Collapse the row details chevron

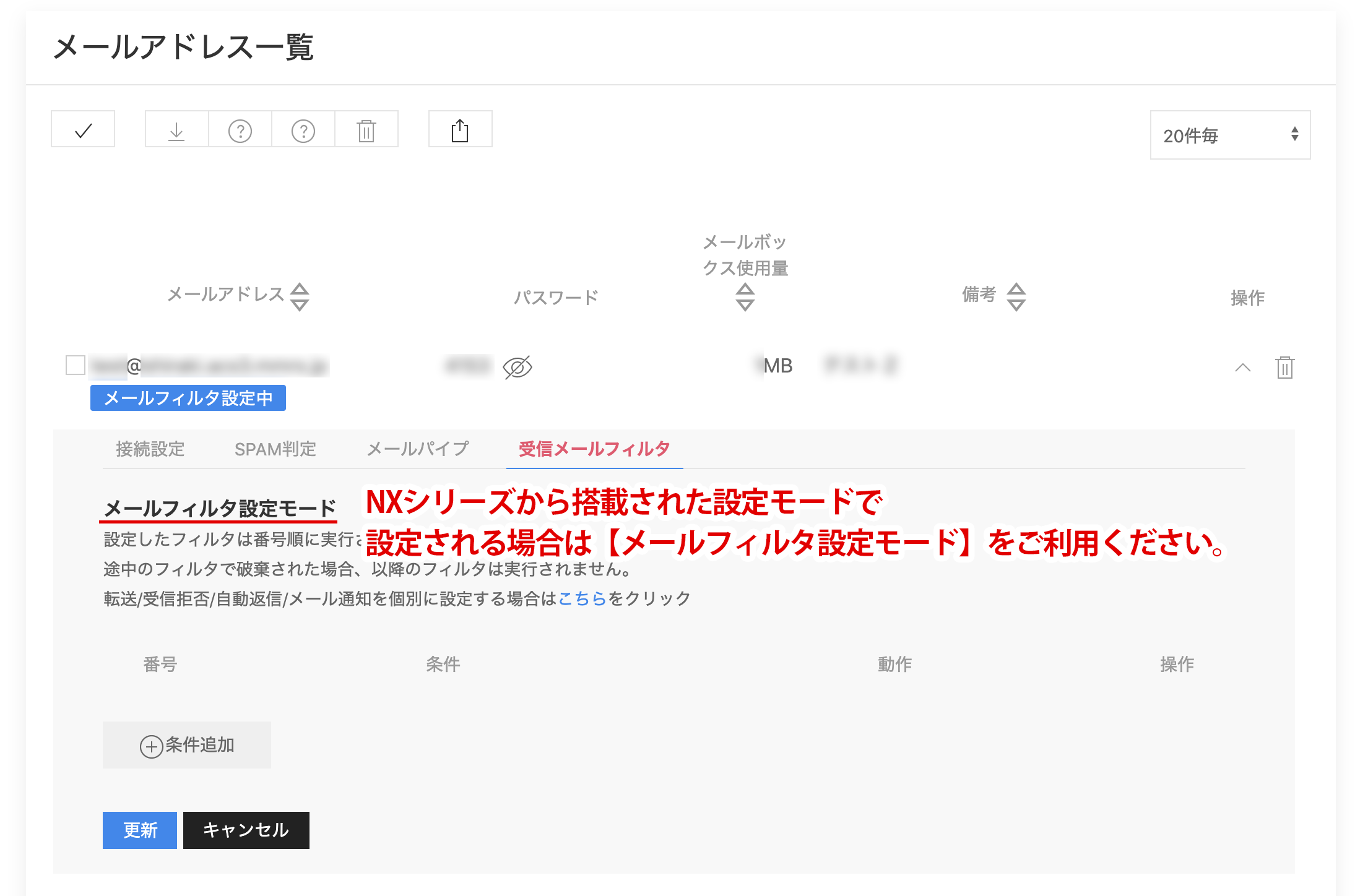1242,368
